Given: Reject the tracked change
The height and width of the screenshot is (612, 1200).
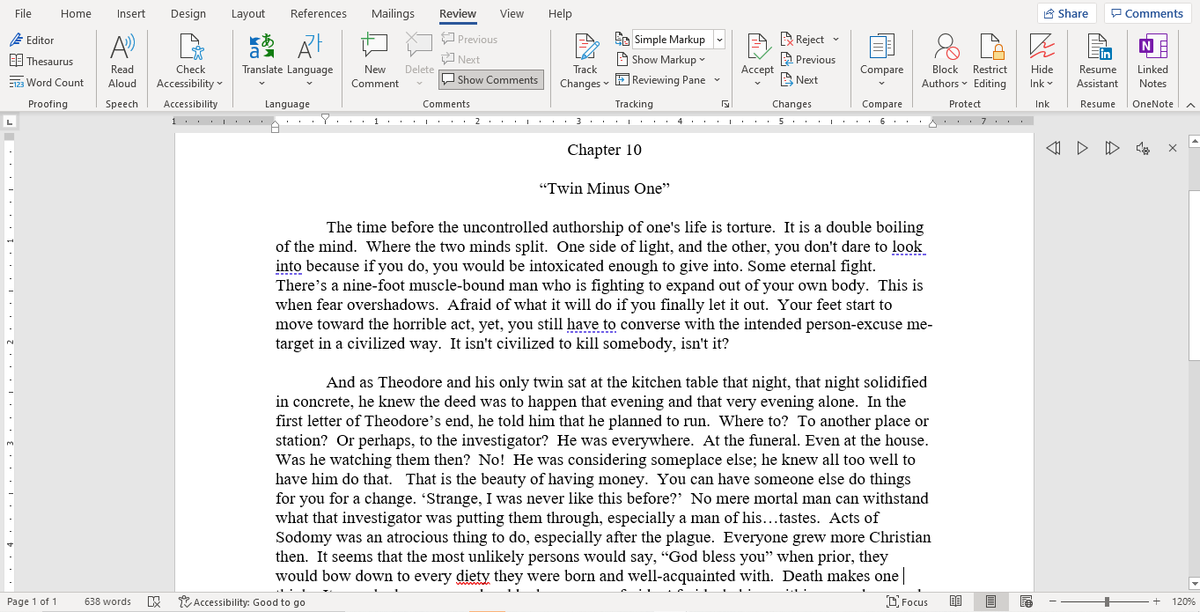Looking at the screenshot, I should click(802, 40).
